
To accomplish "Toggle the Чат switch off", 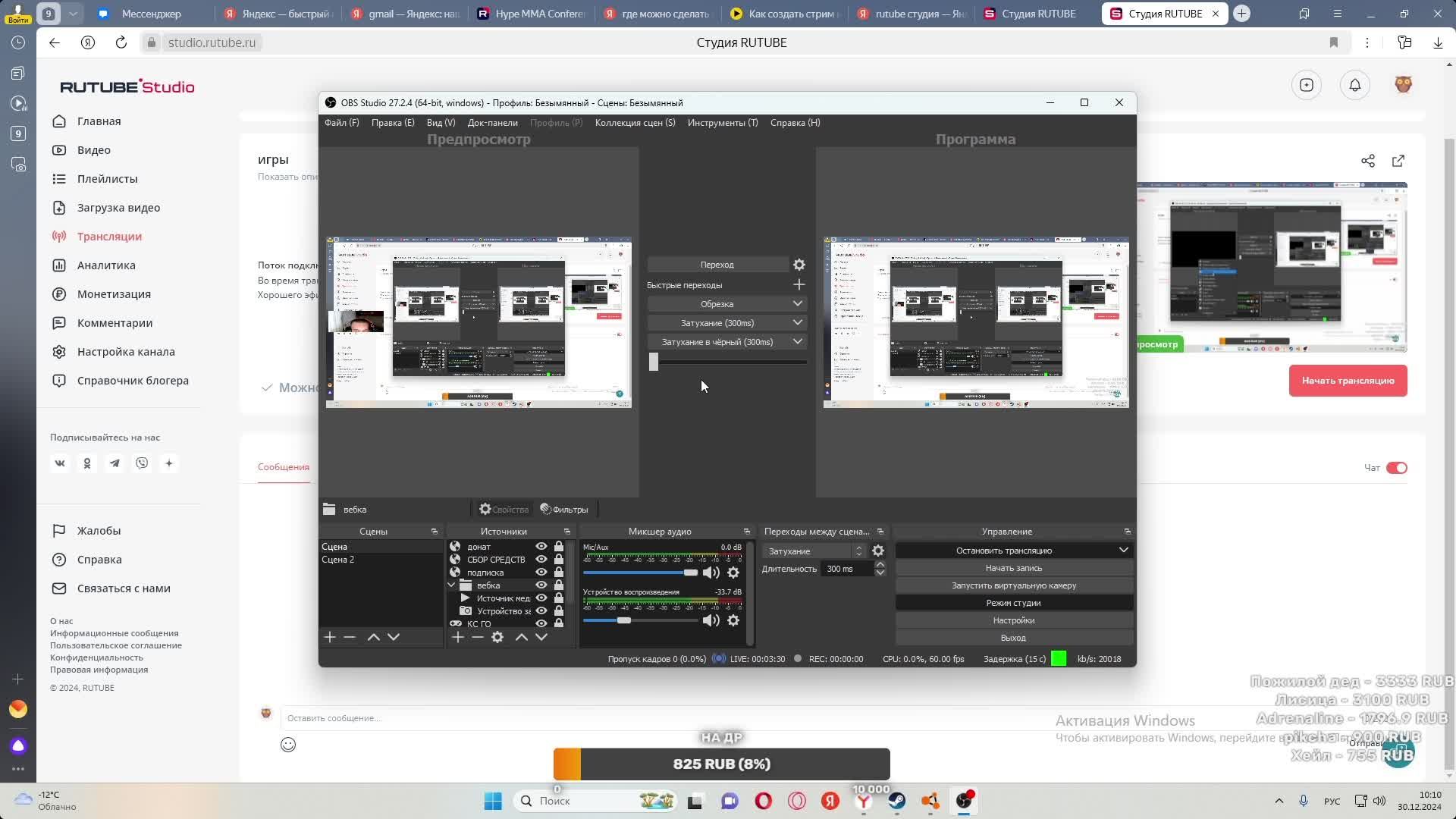I will [1397, 468].
